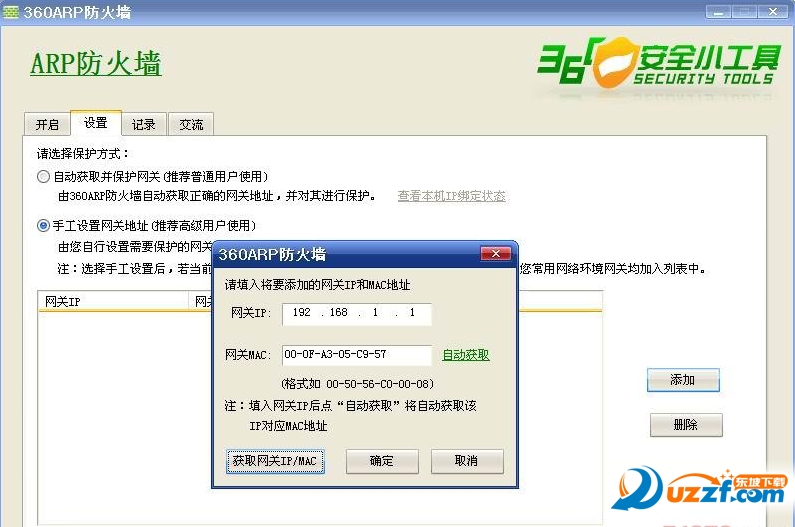Select the 设置 tab
This screenshot has height=527, width=795.
point(96,123)
